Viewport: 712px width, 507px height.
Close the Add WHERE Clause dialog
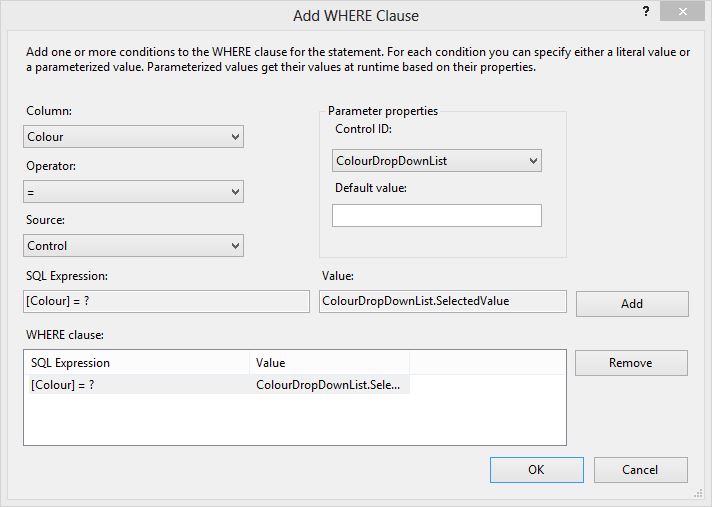pyautogui.click(x=682, y=11)
